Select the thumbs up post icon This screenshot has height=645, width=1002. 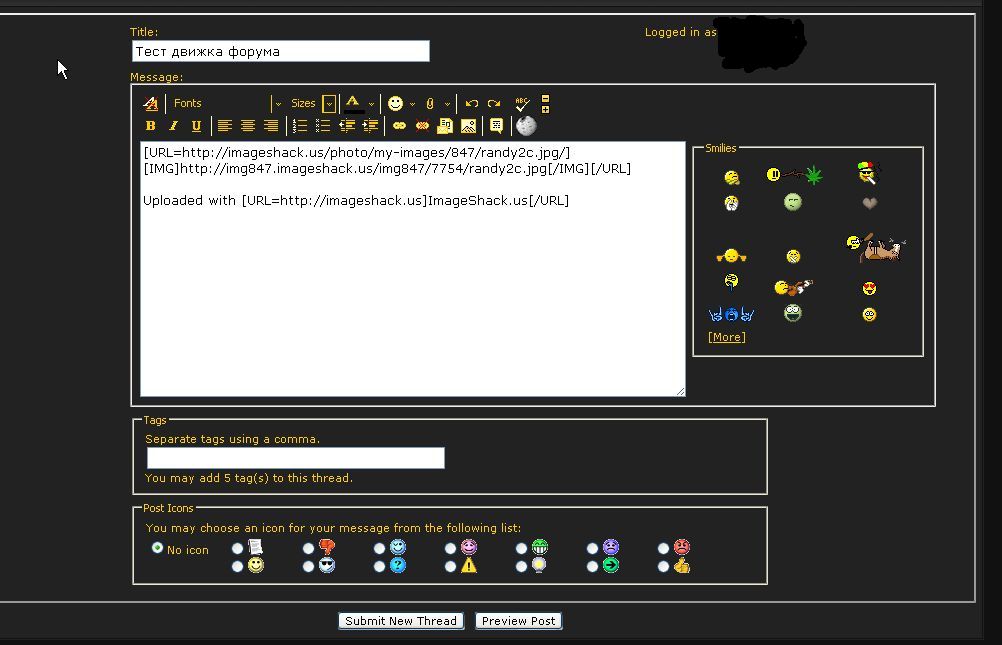pyautogui.click(x=664, y=567)
